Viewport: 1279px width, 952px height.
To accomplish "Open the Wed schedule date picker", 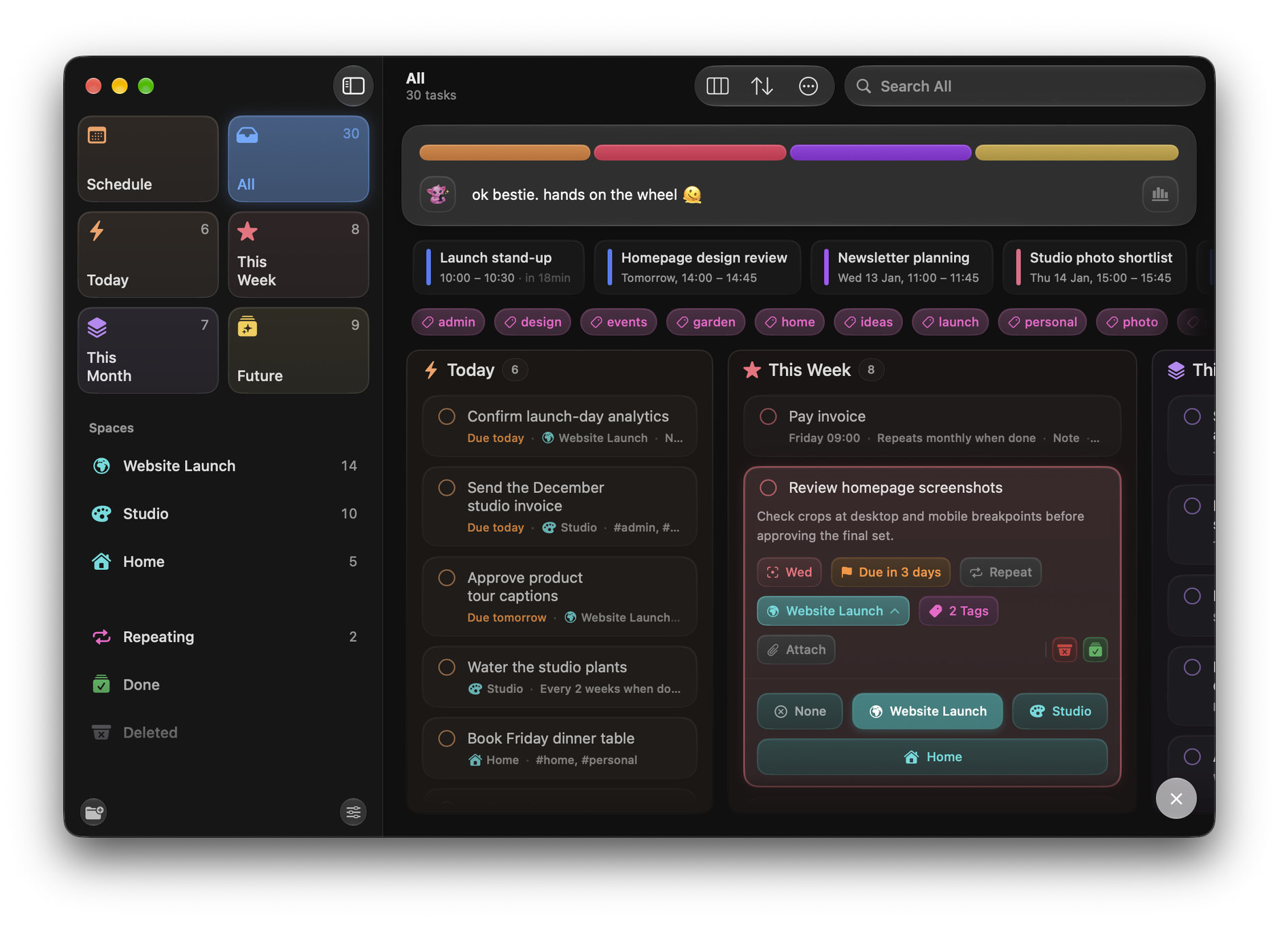I will click(789, 572).
